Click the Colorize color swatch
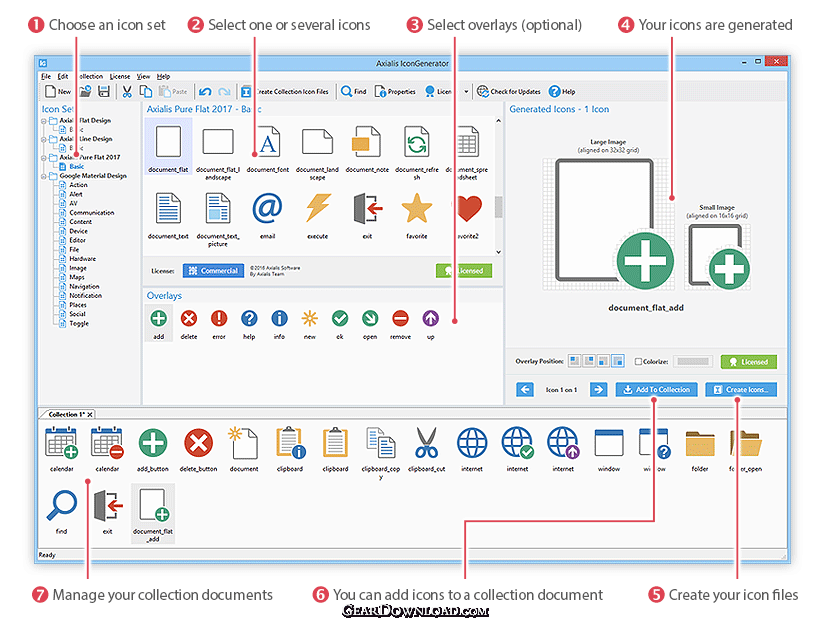830x619 pixels. (693, 362)
